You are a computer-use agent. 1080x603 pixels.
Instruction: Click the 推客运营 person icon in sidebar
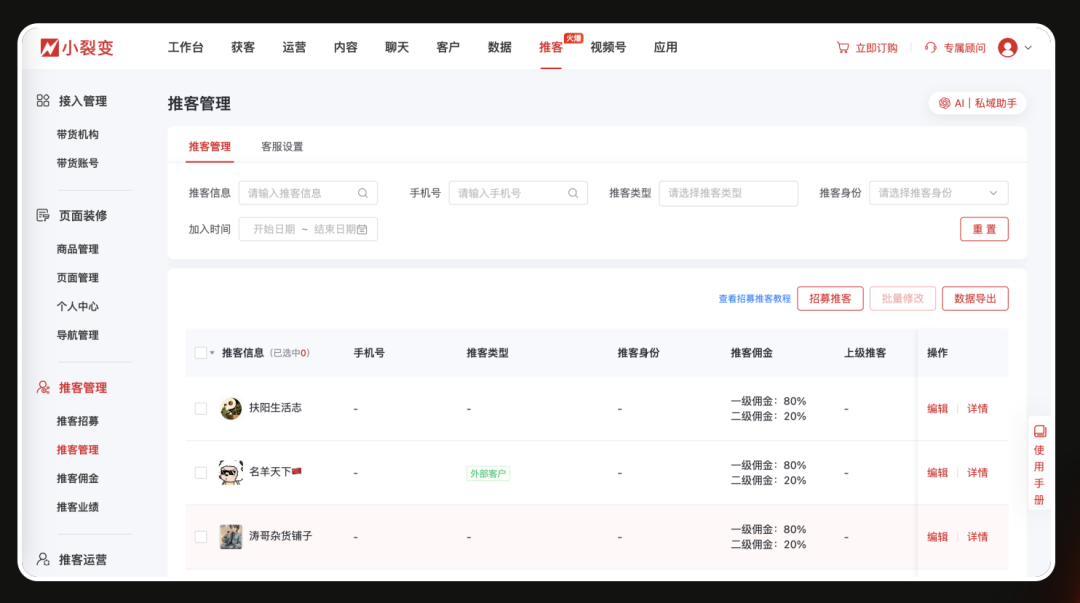coord(42,558)
